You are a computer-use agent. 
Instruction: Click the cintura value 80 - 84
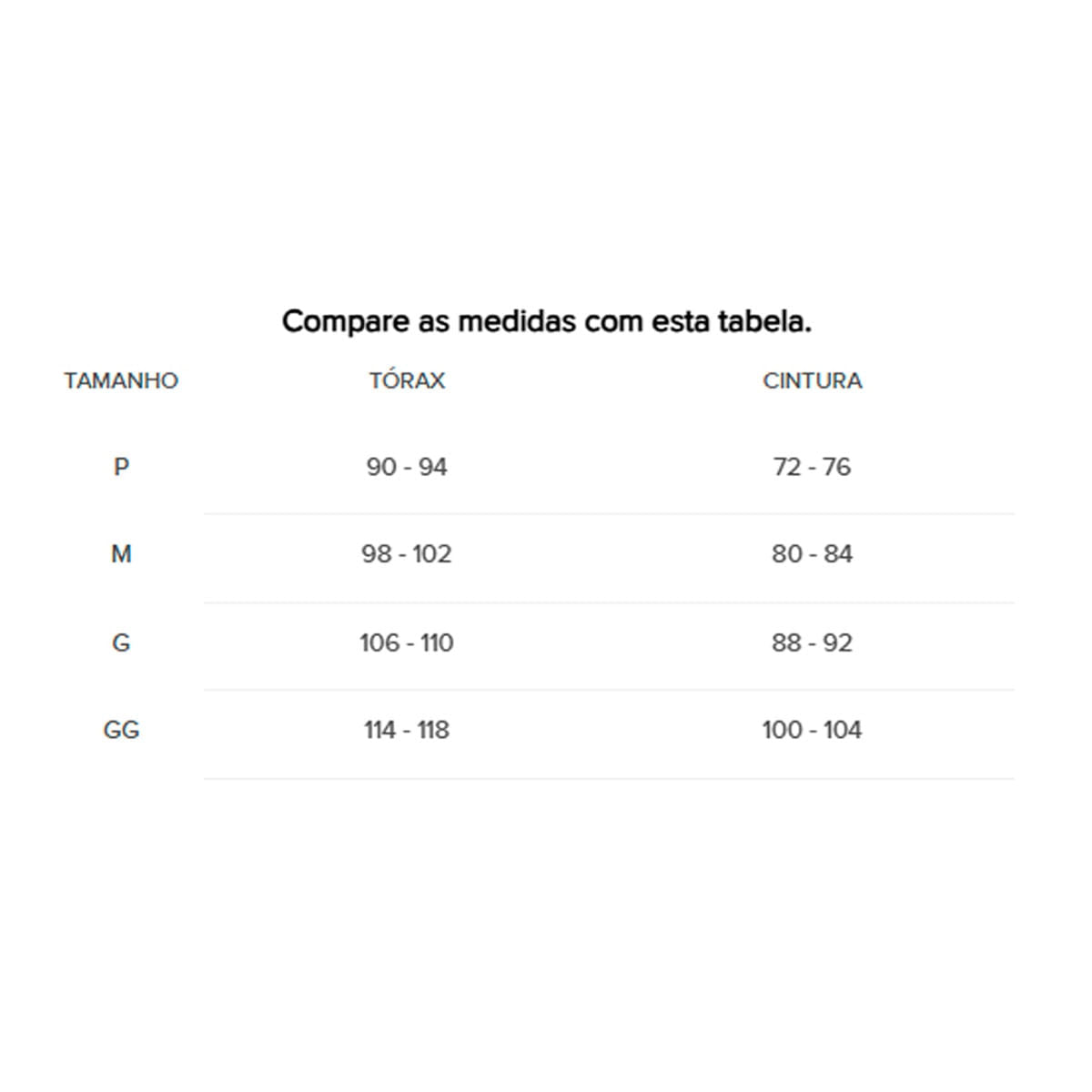[x=812, y=553]
